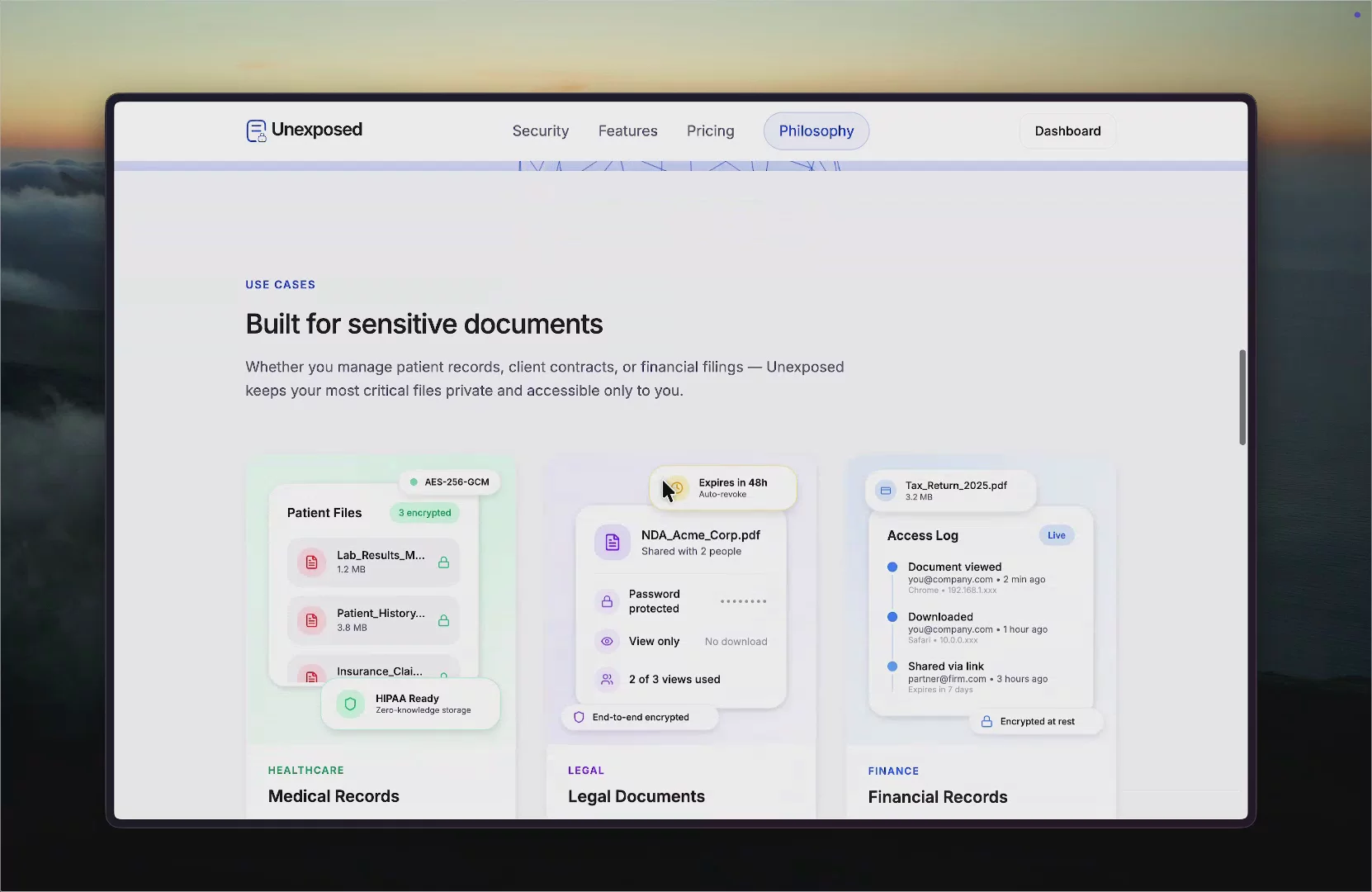This screenshot has height=892, width=1372.
Task: Click the Tax_Return_2025.pdf file icon
Action: (x=886, y=491)
